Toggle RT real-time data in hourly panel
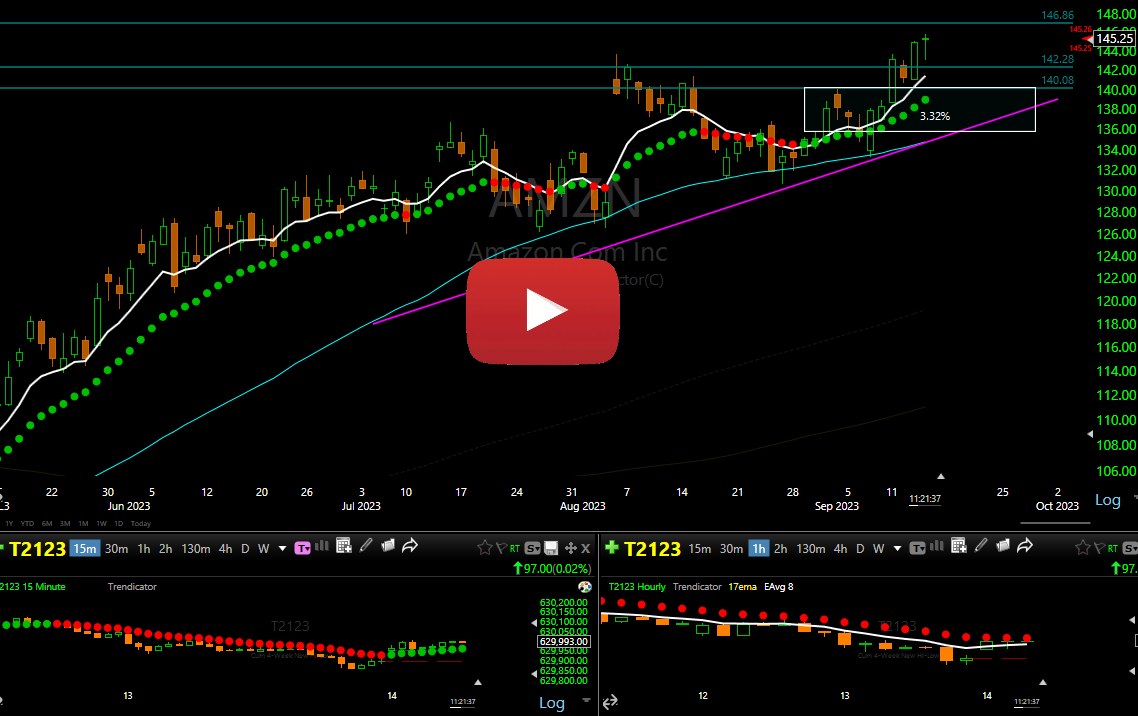The image size is (1138, 716). 1113,548
